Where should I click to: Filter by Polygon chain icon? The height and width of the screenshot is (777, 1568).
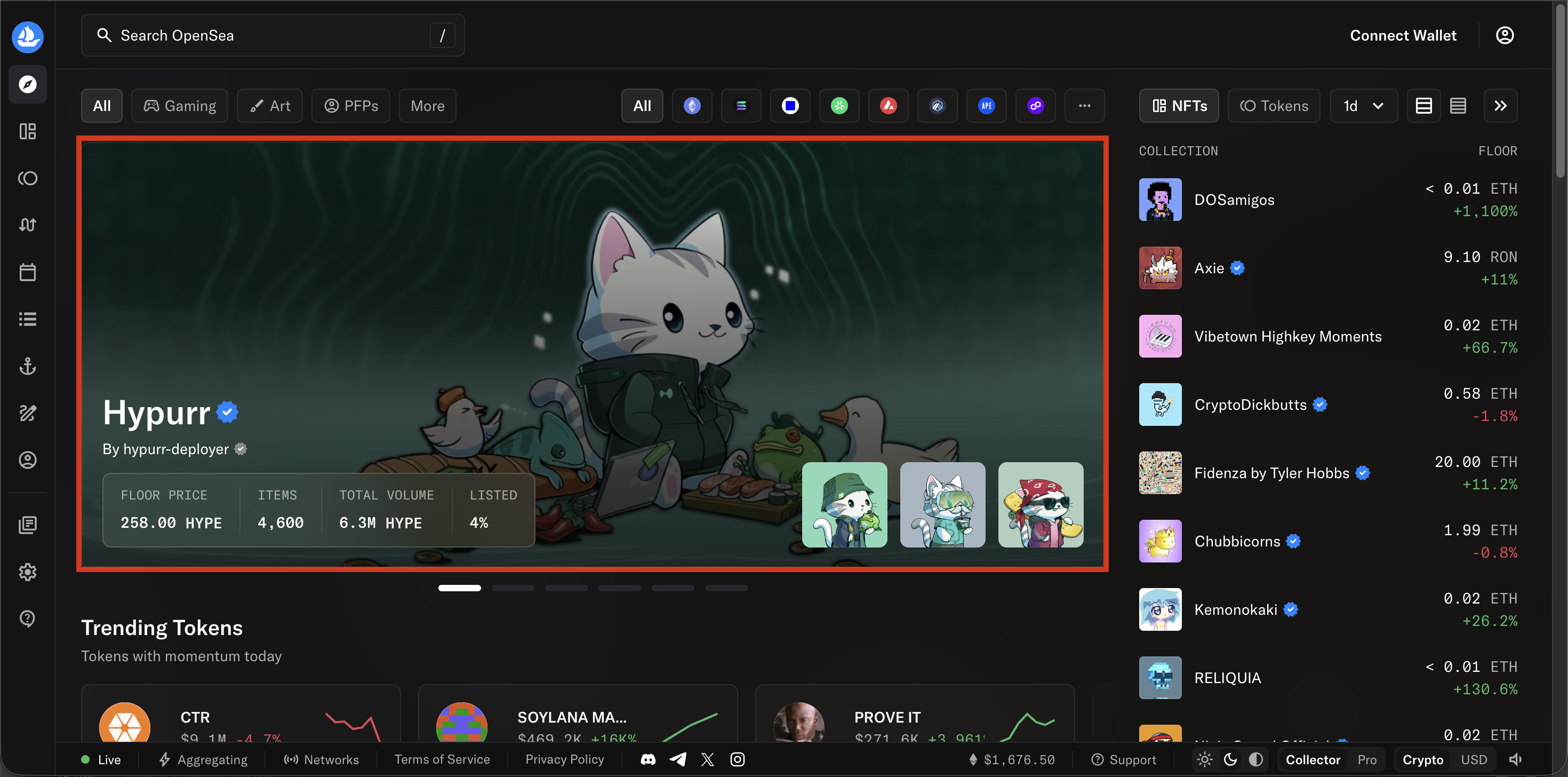1035,106
